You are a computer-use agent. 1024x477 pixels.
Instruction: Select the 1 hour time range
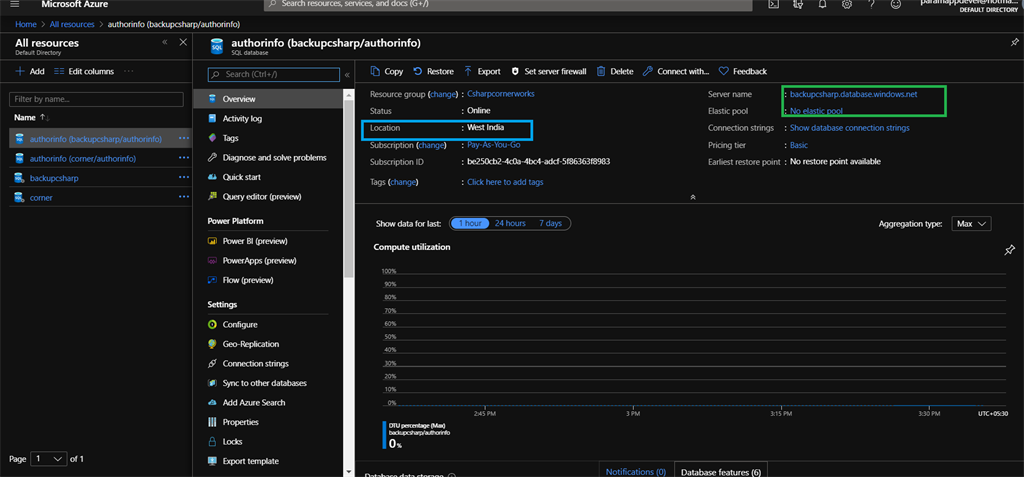(x=470, y=223)
